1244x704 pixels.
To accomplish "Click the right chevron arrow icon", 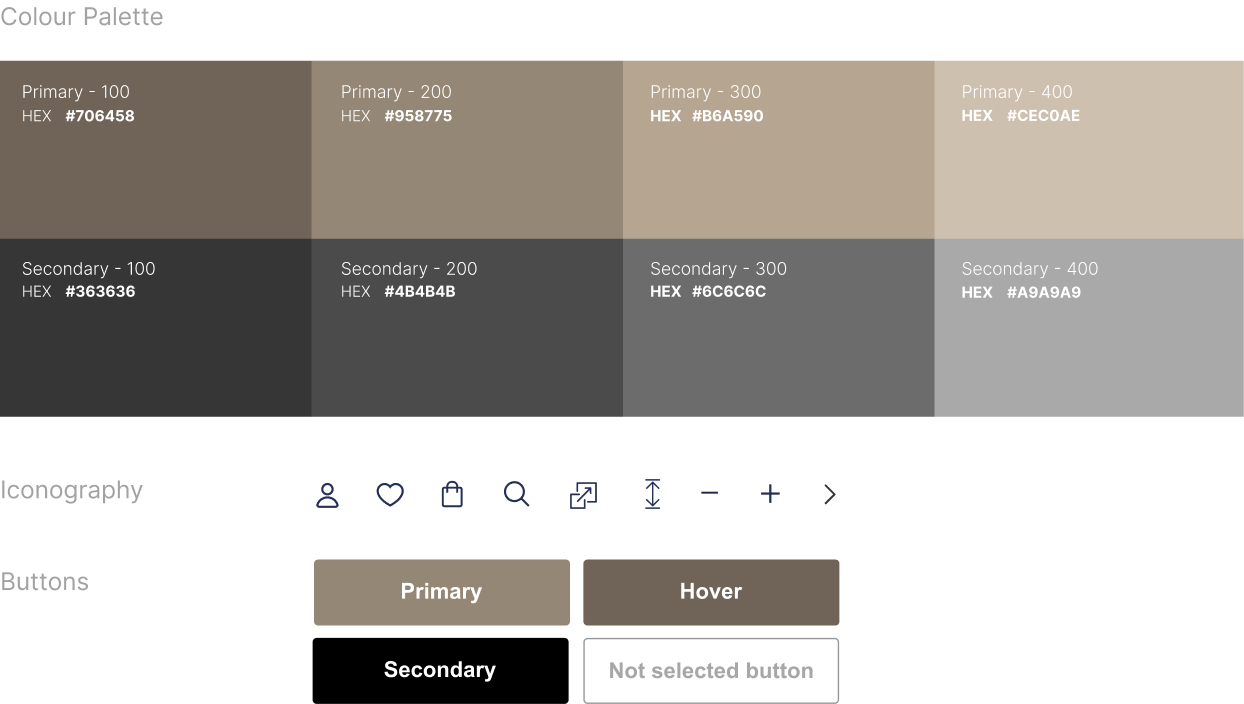I will coord(828,494).
